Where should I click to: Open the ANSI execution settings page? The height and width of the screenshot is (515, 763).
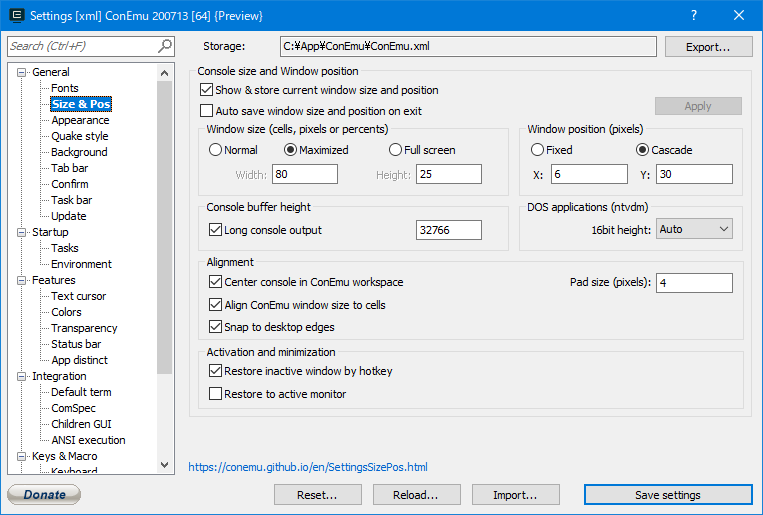tap(89, 441)
